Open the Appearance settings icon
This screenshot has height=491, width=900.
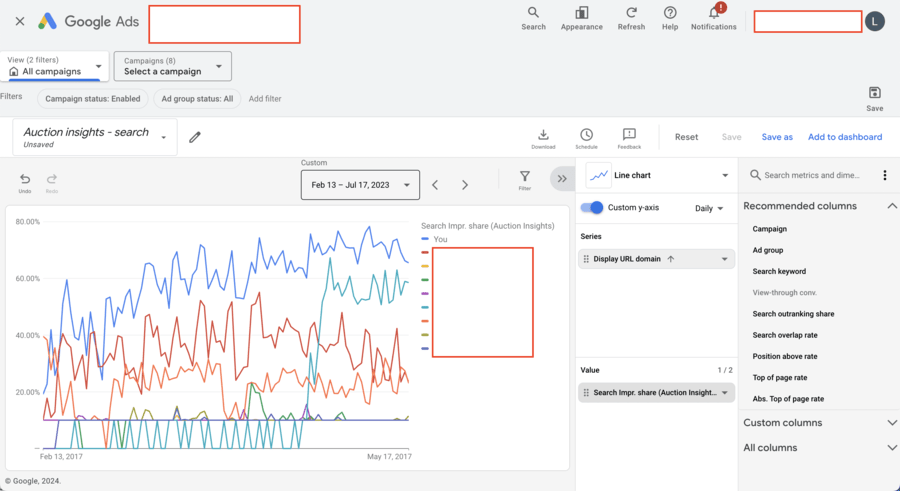tap(581, 13)
